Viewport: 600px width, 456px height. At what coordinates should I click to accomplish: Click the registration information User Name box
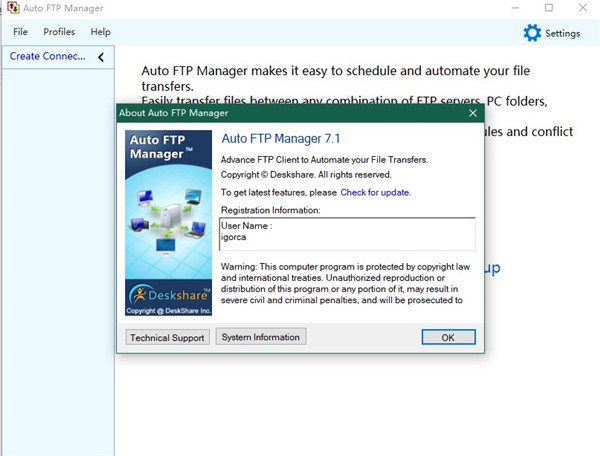pos(347,234)
